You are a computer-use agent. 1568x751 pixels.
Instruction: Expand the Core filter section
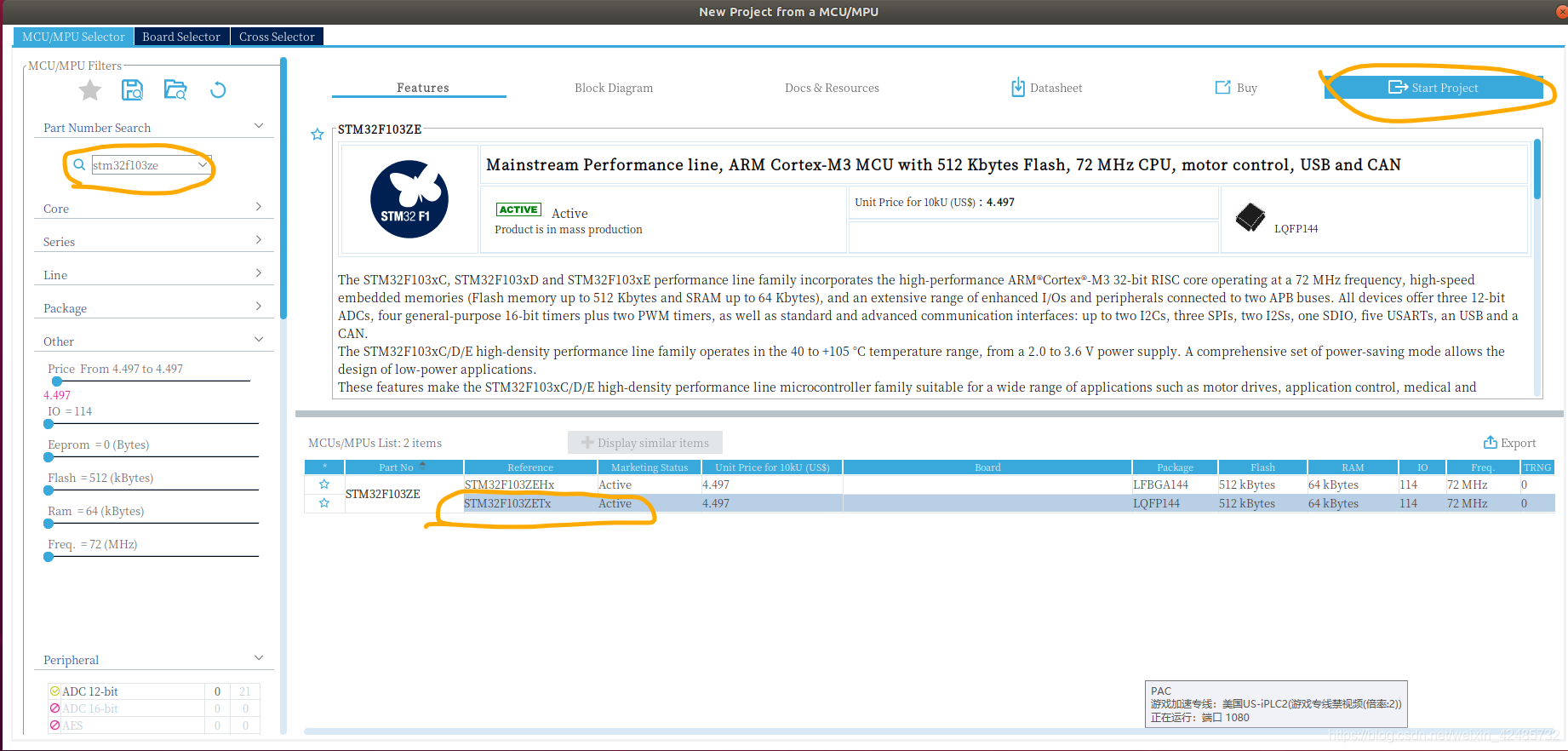259,207
